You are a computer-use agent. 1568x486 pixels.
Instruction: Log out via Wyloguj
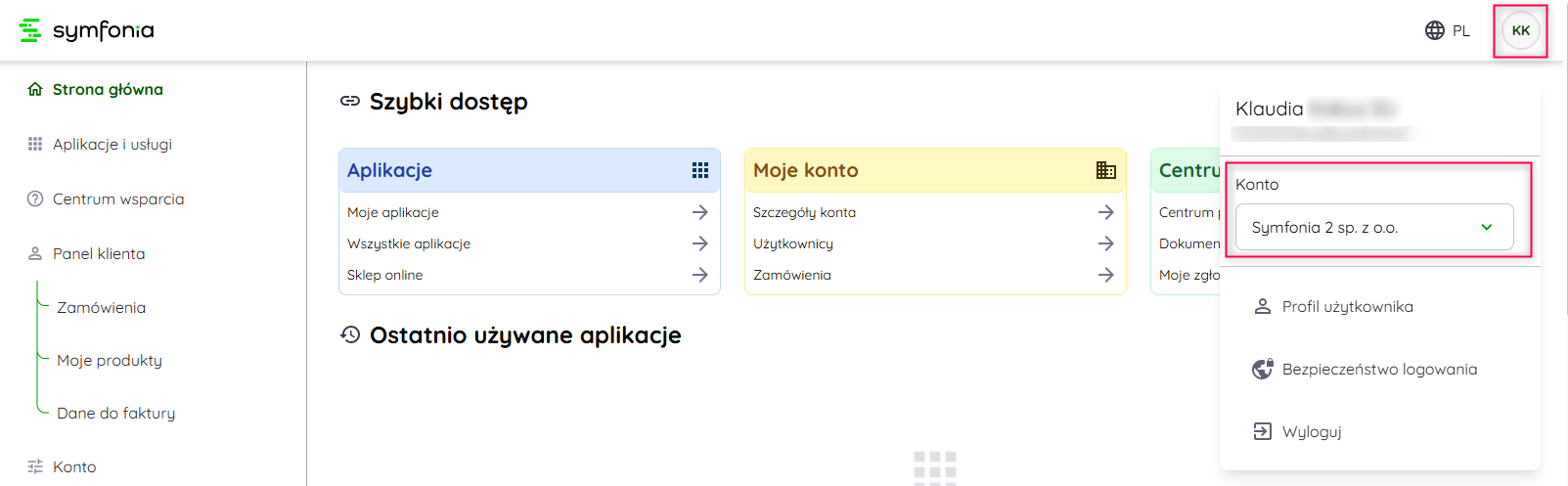(x=1311, y=432)
